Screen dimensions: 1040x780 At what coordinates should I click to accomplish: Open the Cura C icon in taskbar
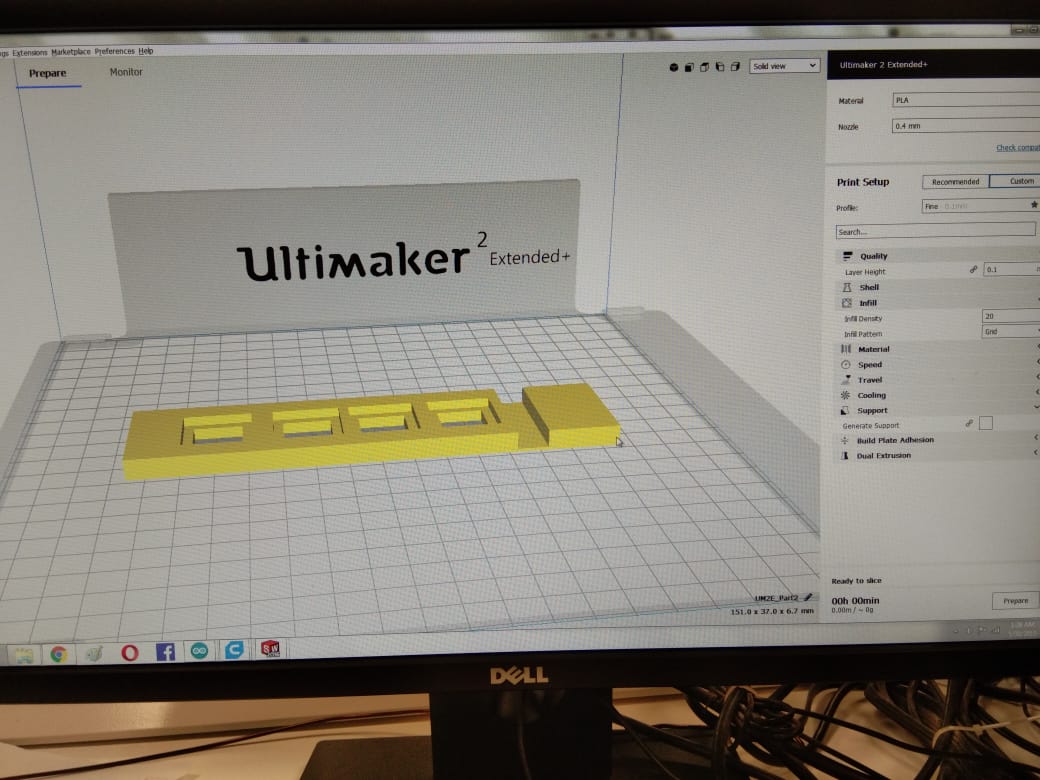tap(234, 650)
